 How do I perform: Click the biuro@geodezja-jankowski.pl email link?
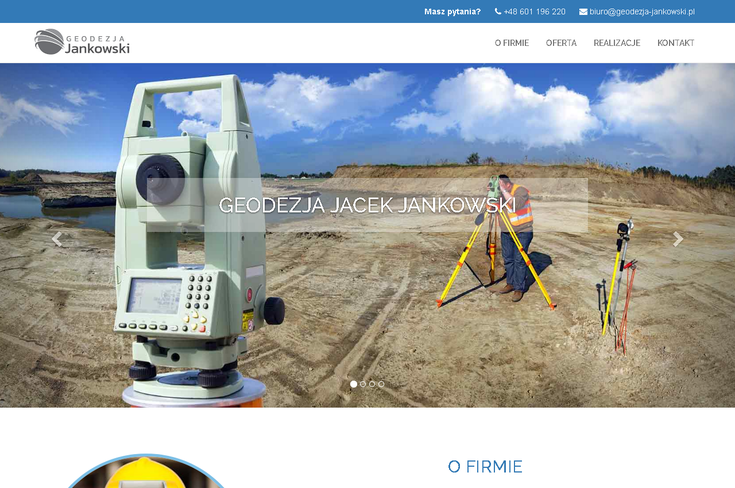pos(642,12)
